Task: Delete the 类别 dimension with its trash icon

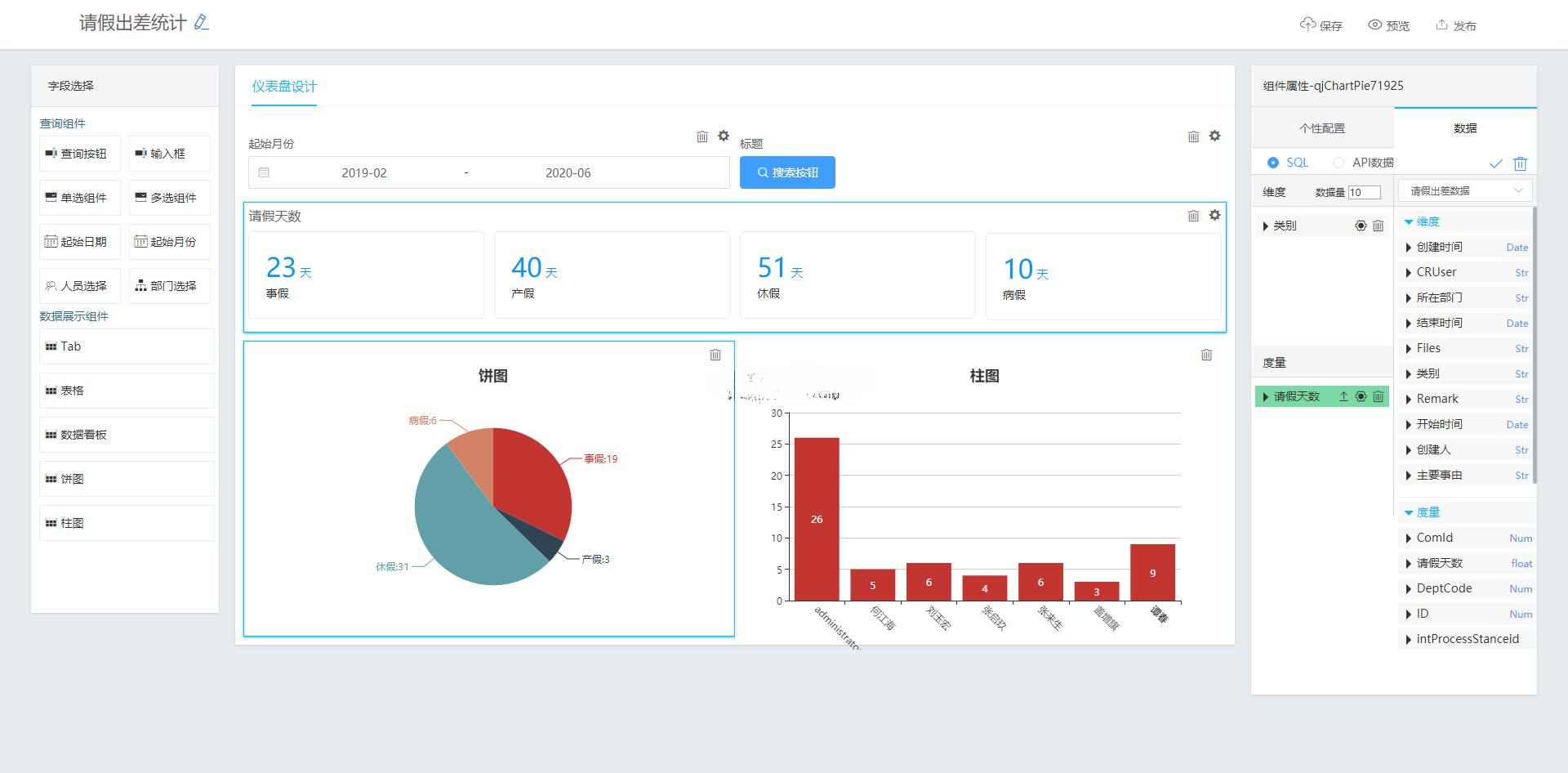Action: [1378, 226]
